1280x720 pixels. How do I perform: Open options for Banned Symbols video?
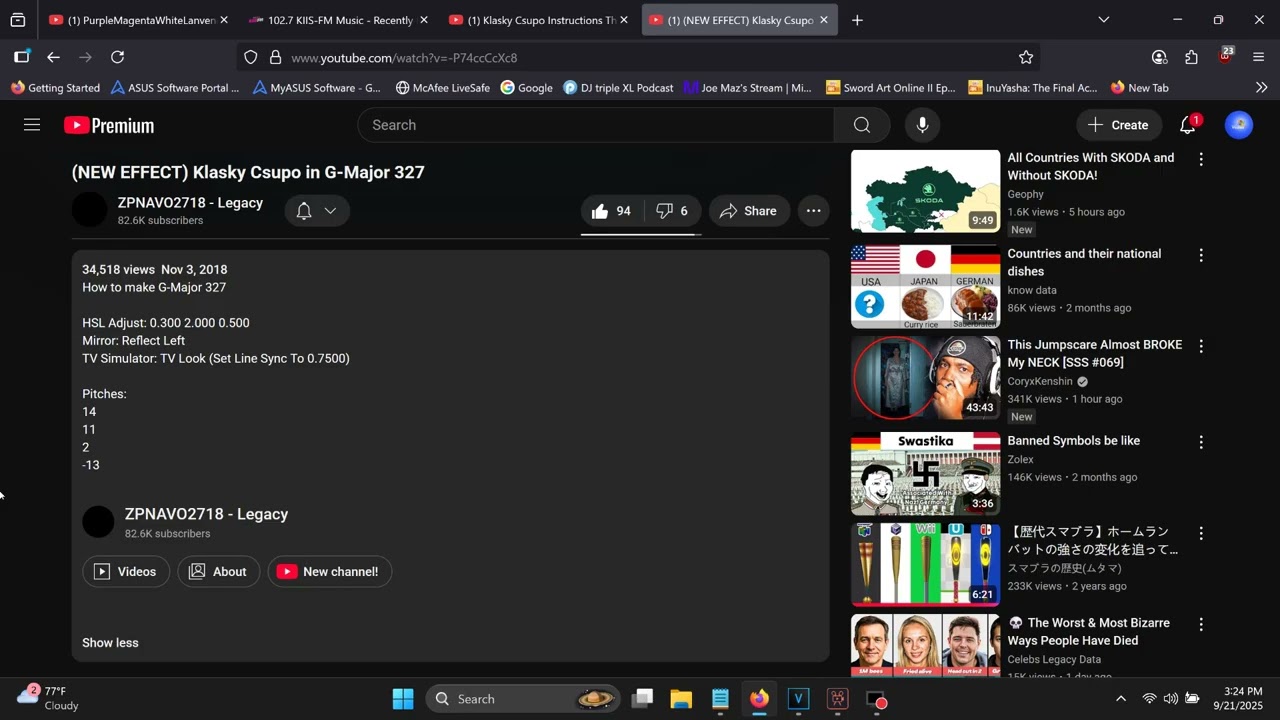1201,443
